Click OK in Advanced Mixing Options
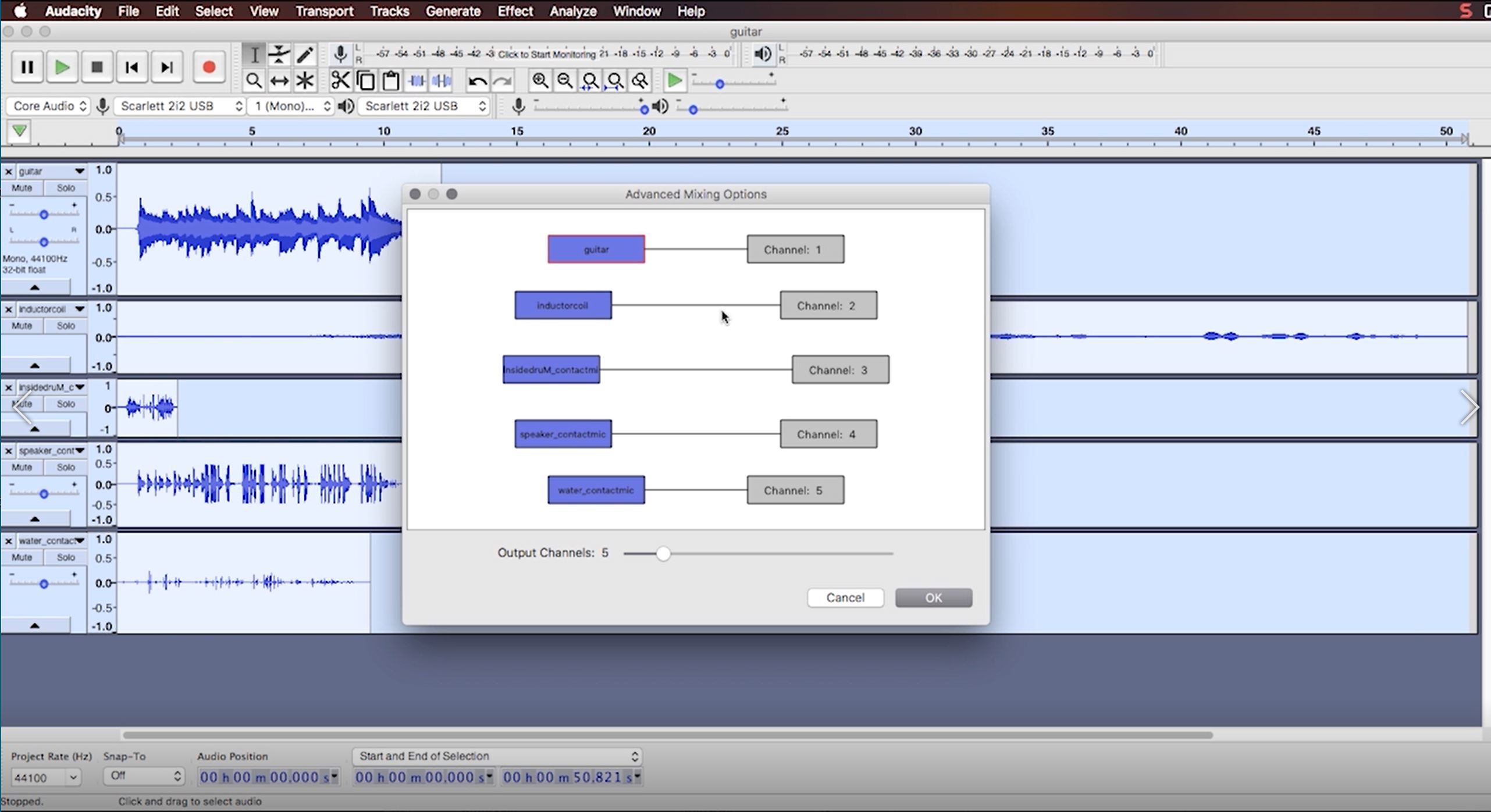This screenshot has width=1491, height=812. pos(933,598)
